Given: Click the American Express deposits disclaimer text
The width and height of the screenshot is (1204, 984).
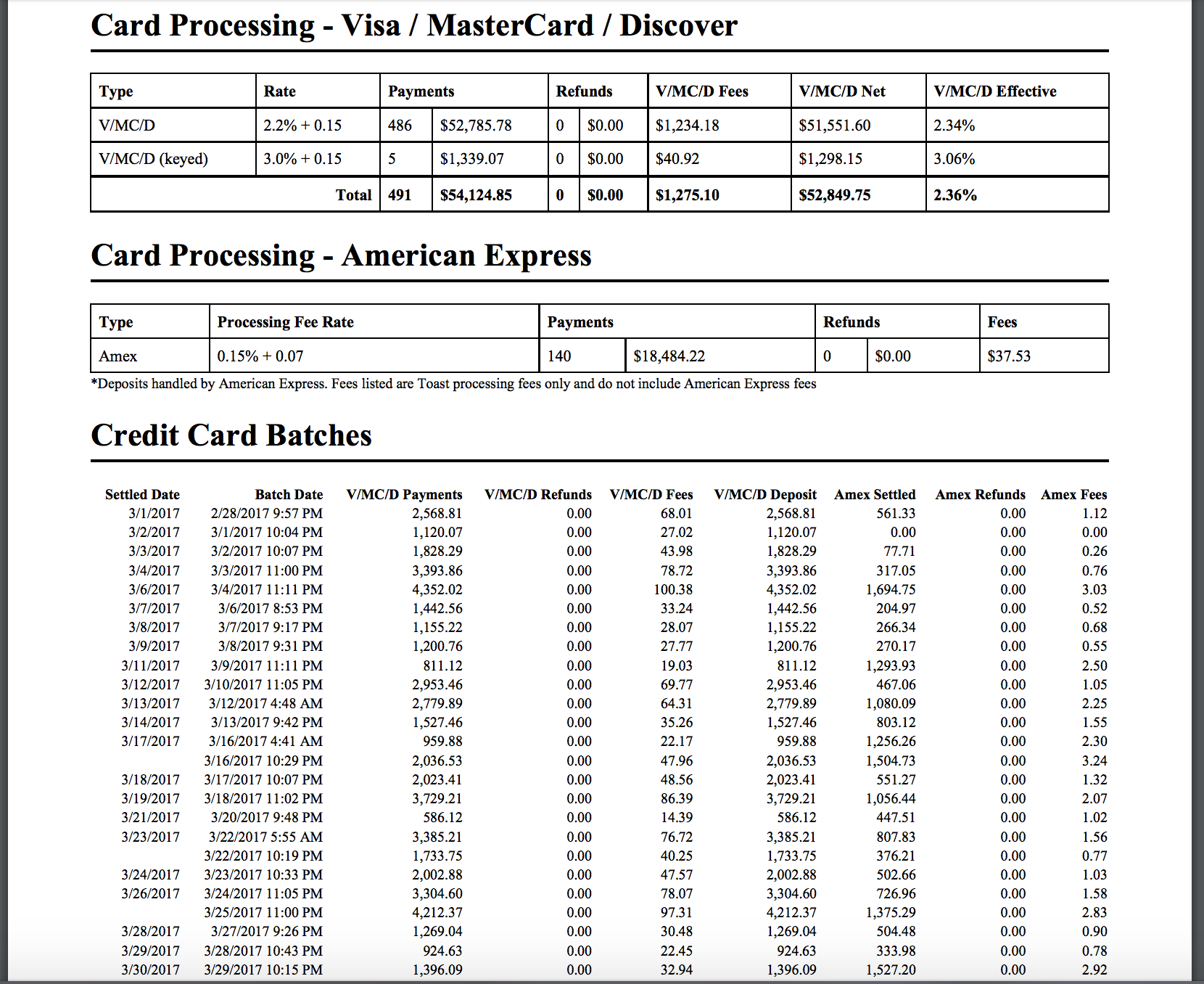Looking at the screenshot, I should click(x=453, y=384).
